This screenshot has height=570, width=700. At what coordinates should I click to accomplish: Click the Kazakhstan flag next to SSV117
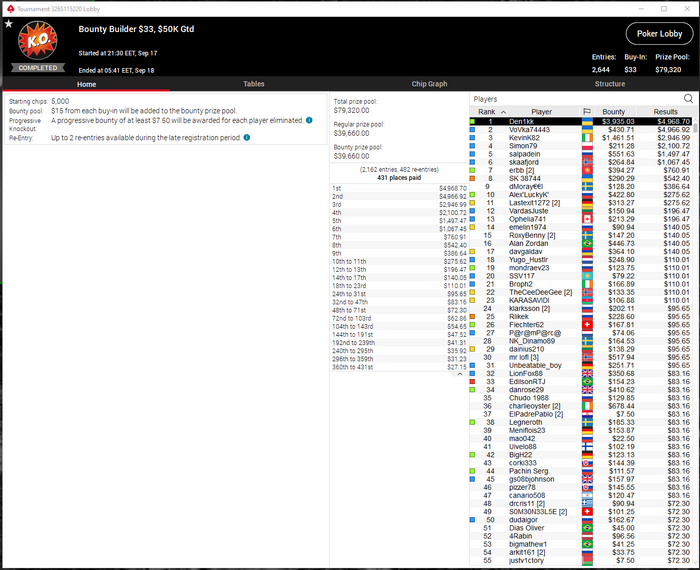pos(587,276)
